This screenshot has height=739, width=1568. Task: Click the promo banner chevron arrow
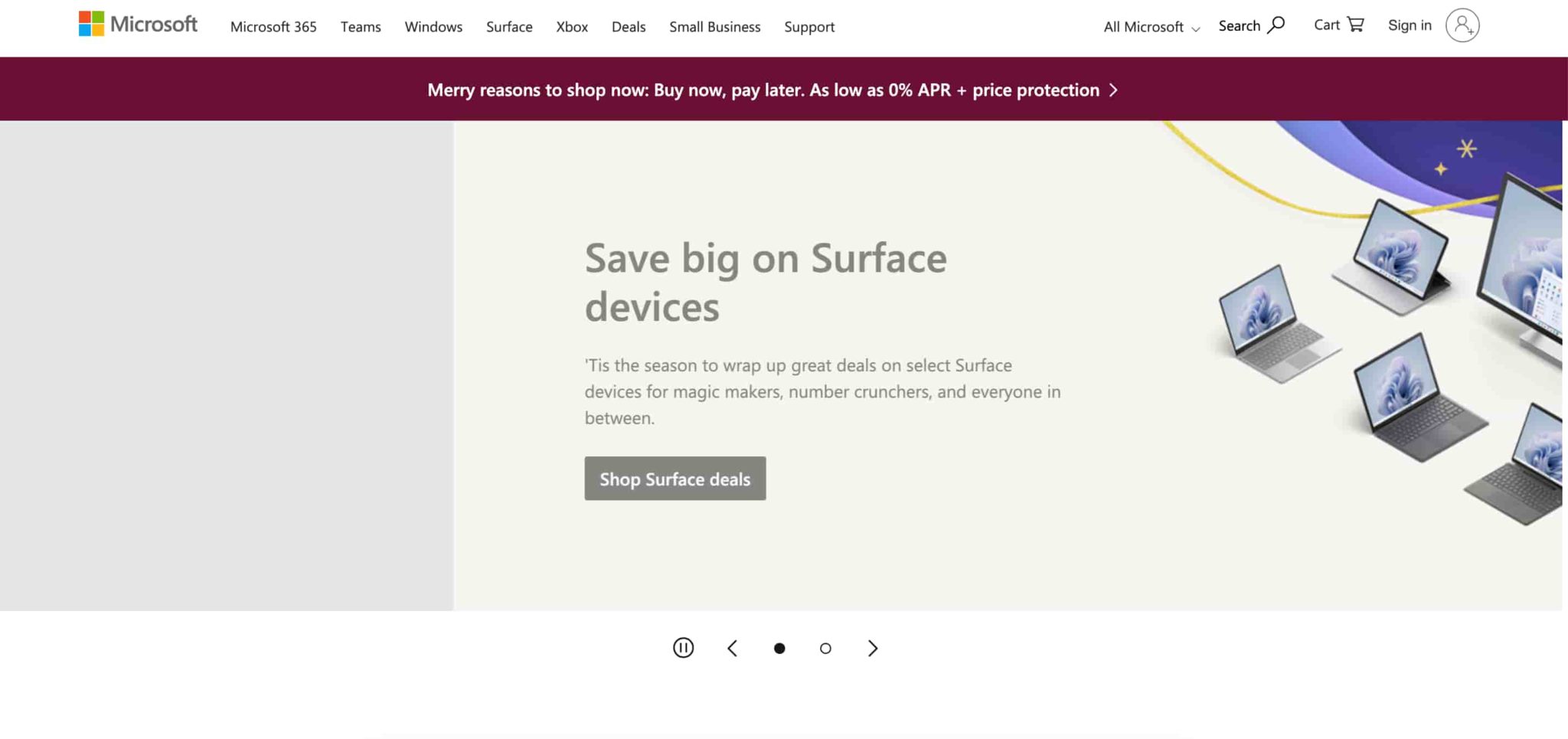coord(1113,90)
